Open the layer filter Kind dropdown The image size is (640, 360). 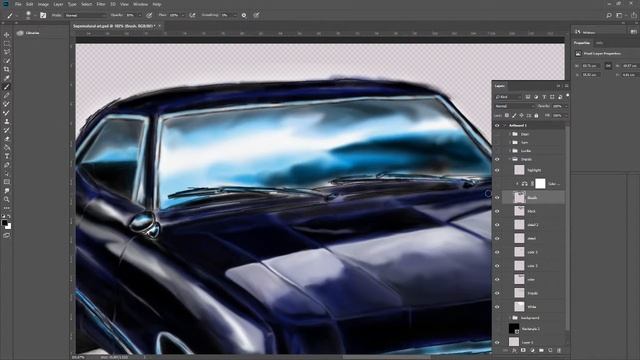[508, 97]
